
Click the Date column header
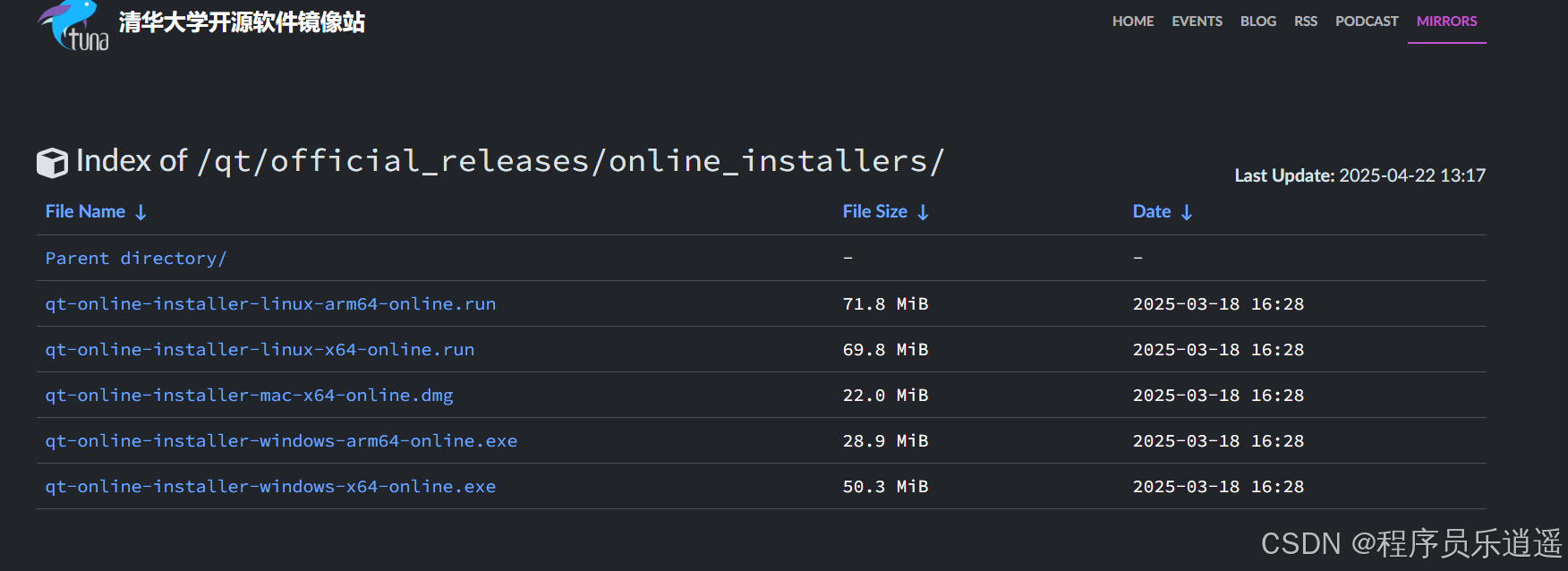point(1151,211)
